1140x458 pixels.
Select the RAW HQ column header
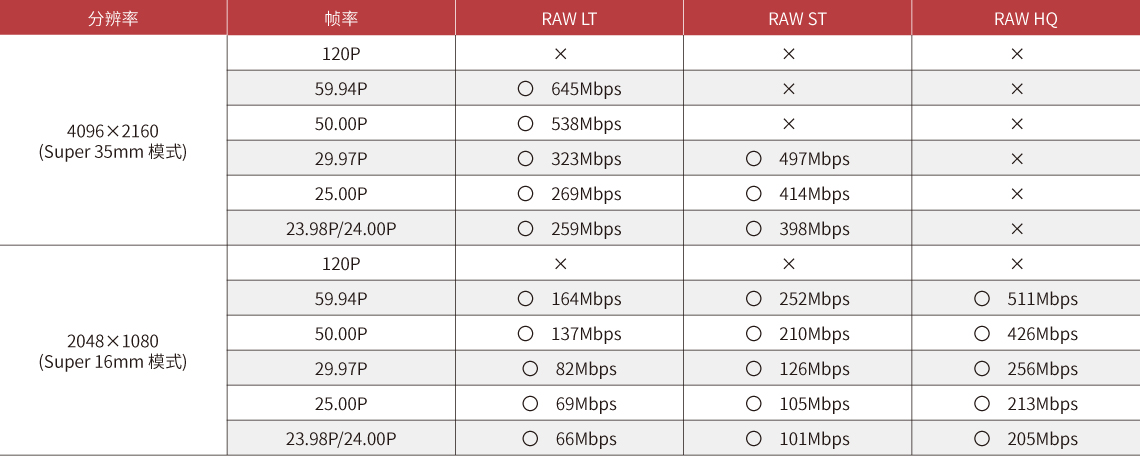click(x=1026, y=19)
